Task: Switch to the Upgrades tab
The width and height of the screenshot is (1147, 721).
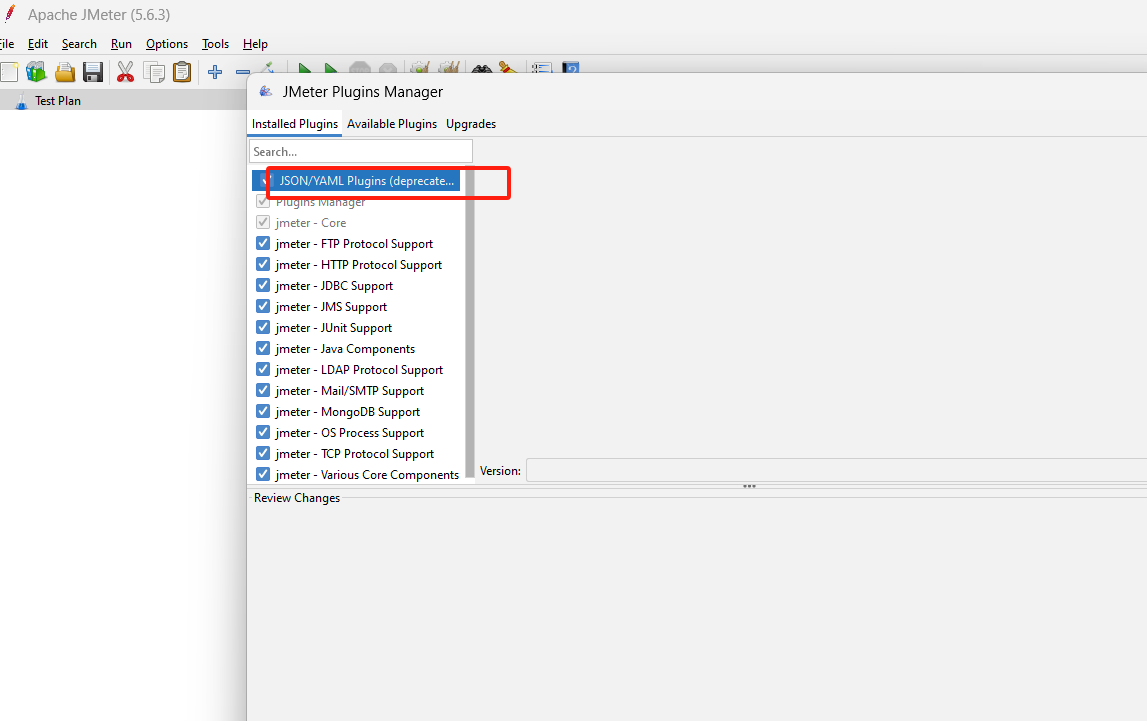Action: (x=471, y=124)
